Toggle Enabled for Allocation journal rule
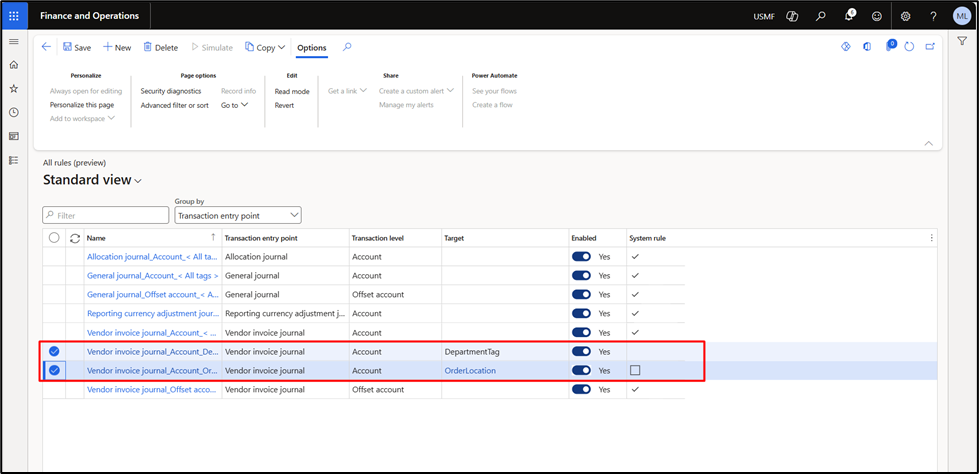979x474 pixels. tap(581, 257)
